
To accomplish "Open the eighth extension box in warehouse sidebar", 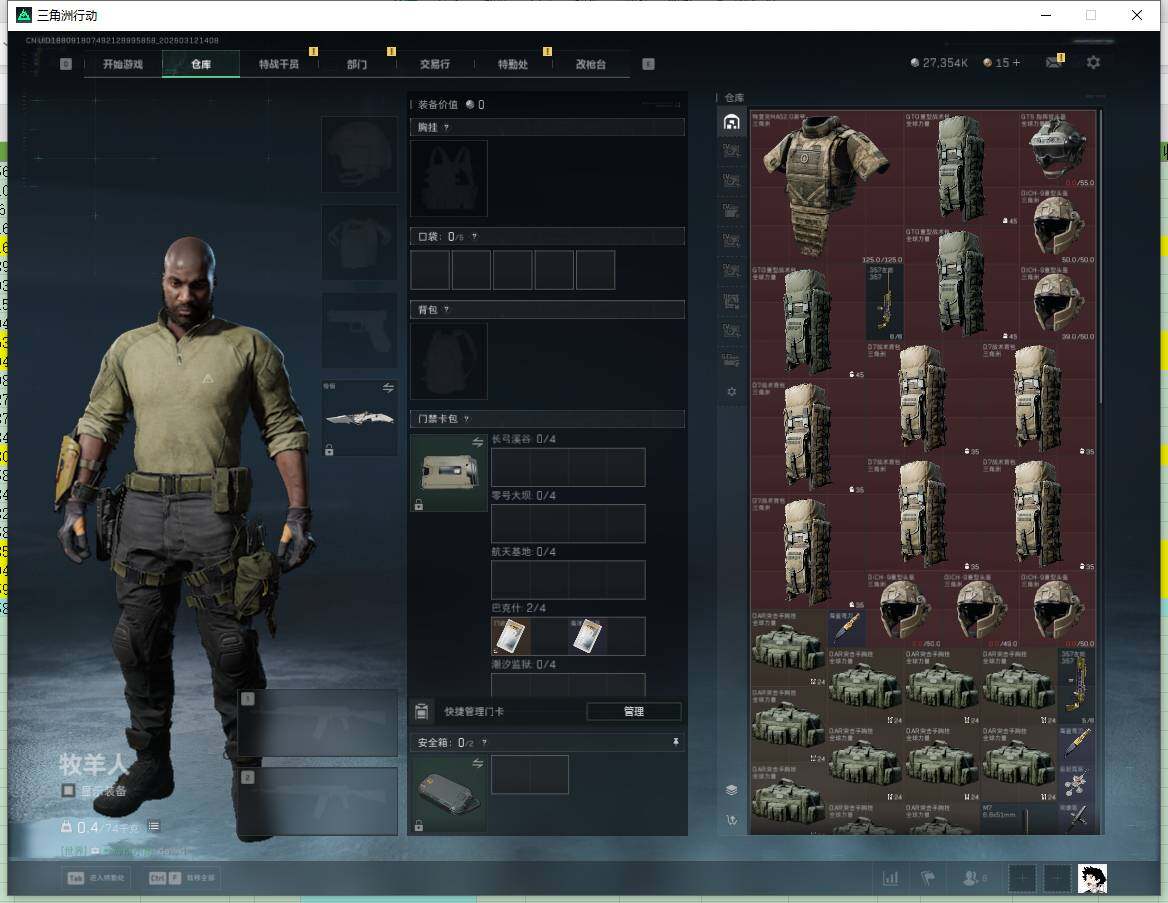I will tap(731, 361).
